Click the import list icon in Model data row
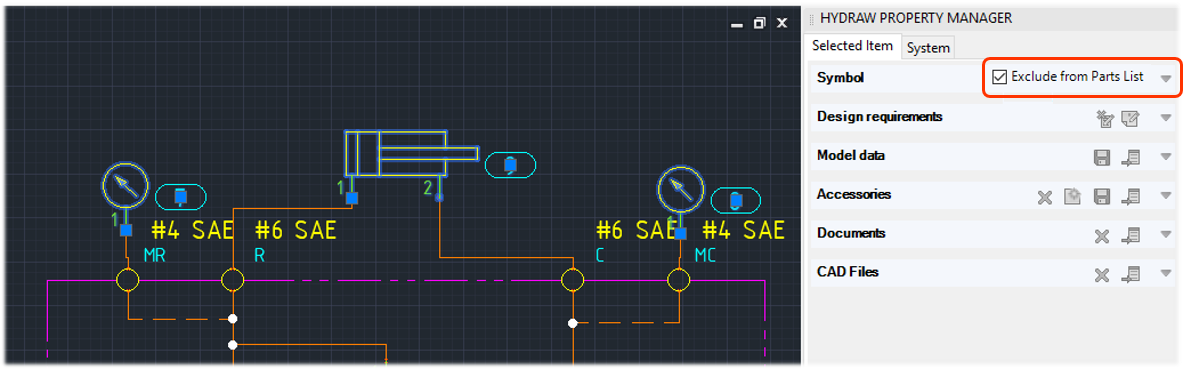Viewport: 1183px width, 369px height. [x=1129, y=158]
